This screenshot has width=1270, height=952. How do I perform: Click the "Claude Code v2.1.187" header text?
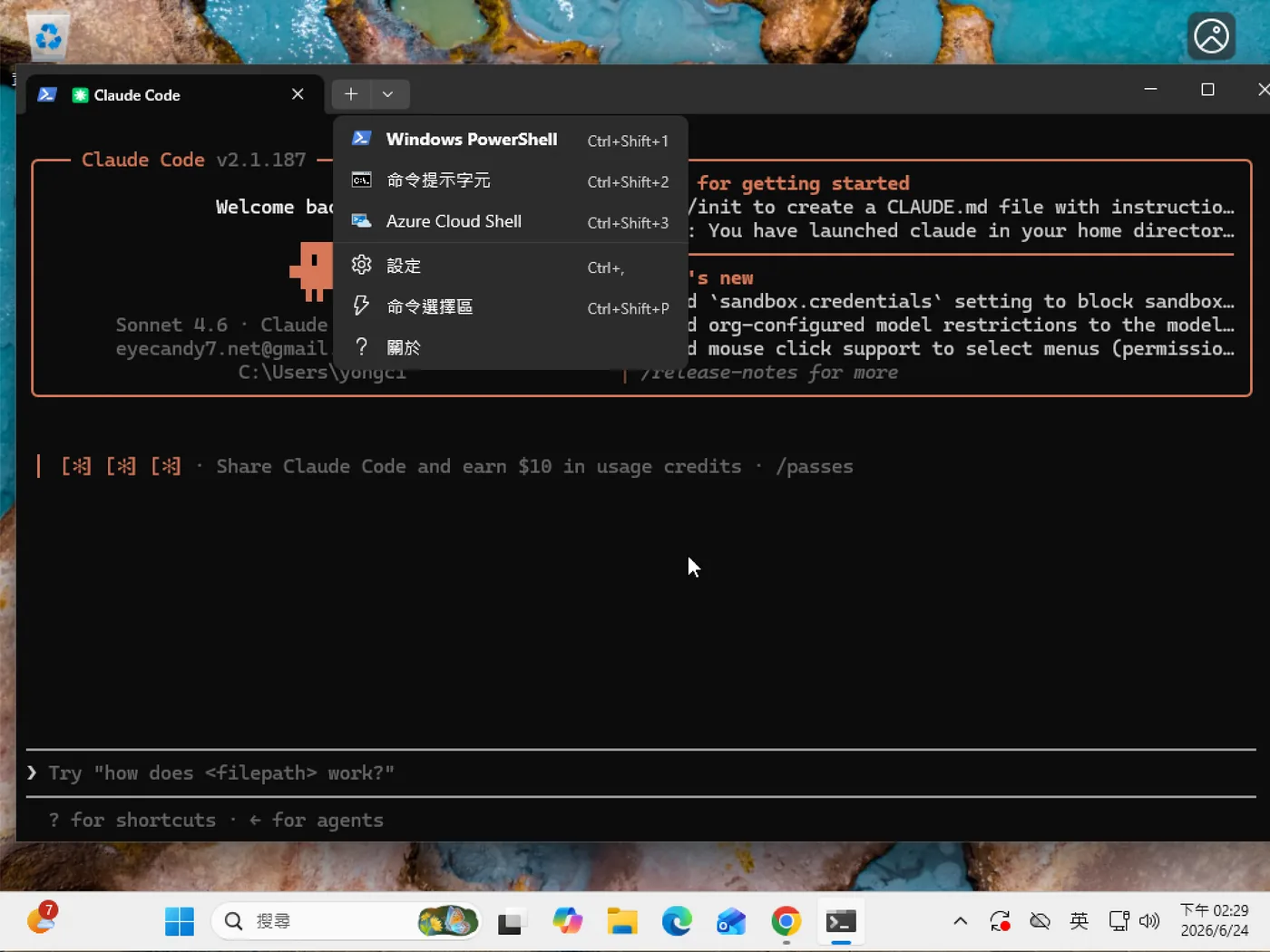(194, 160)
